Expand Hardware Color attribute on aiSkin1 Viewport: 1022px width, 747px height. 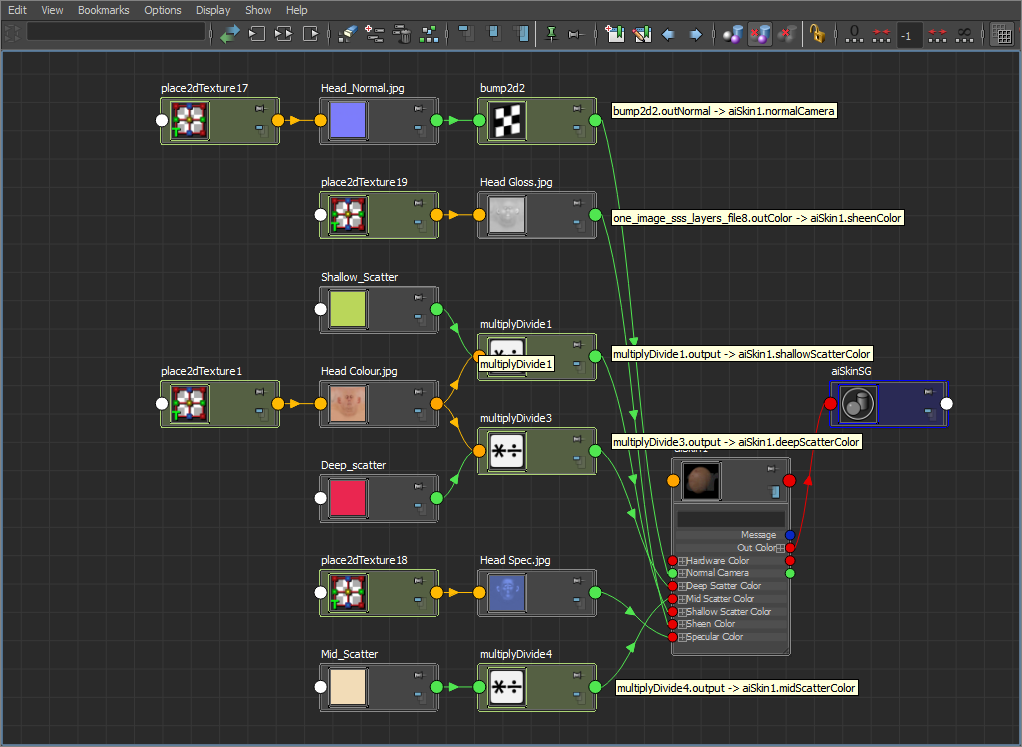pyautogui.click(x=682, y=561)
